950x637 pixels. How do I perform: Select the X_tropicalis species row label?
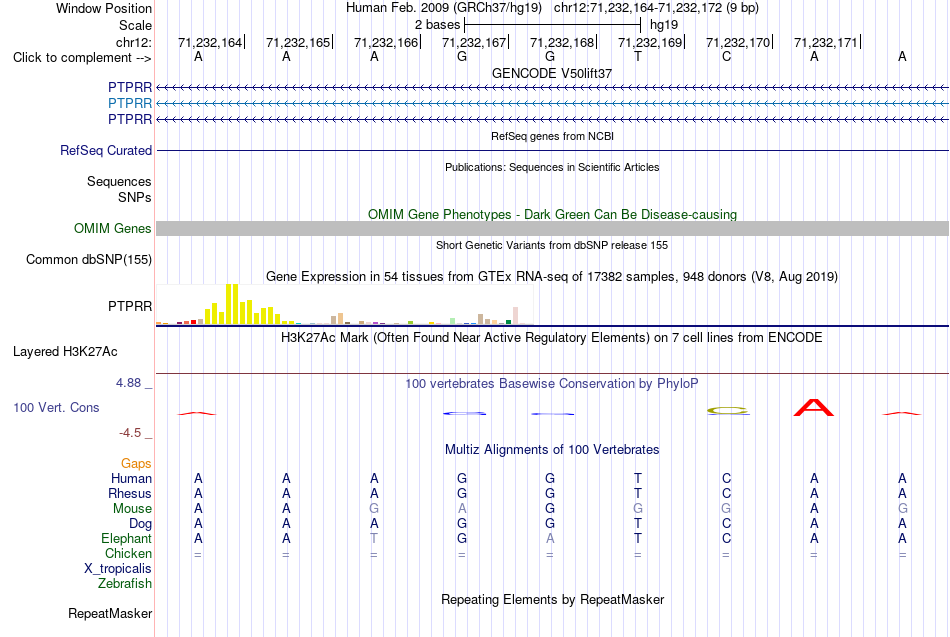pyautogui.click(x=118, y=569)
